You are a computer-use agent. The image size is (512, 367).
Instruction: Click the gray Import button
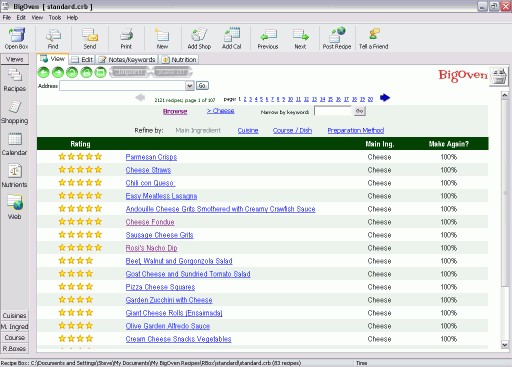(130, 72)
